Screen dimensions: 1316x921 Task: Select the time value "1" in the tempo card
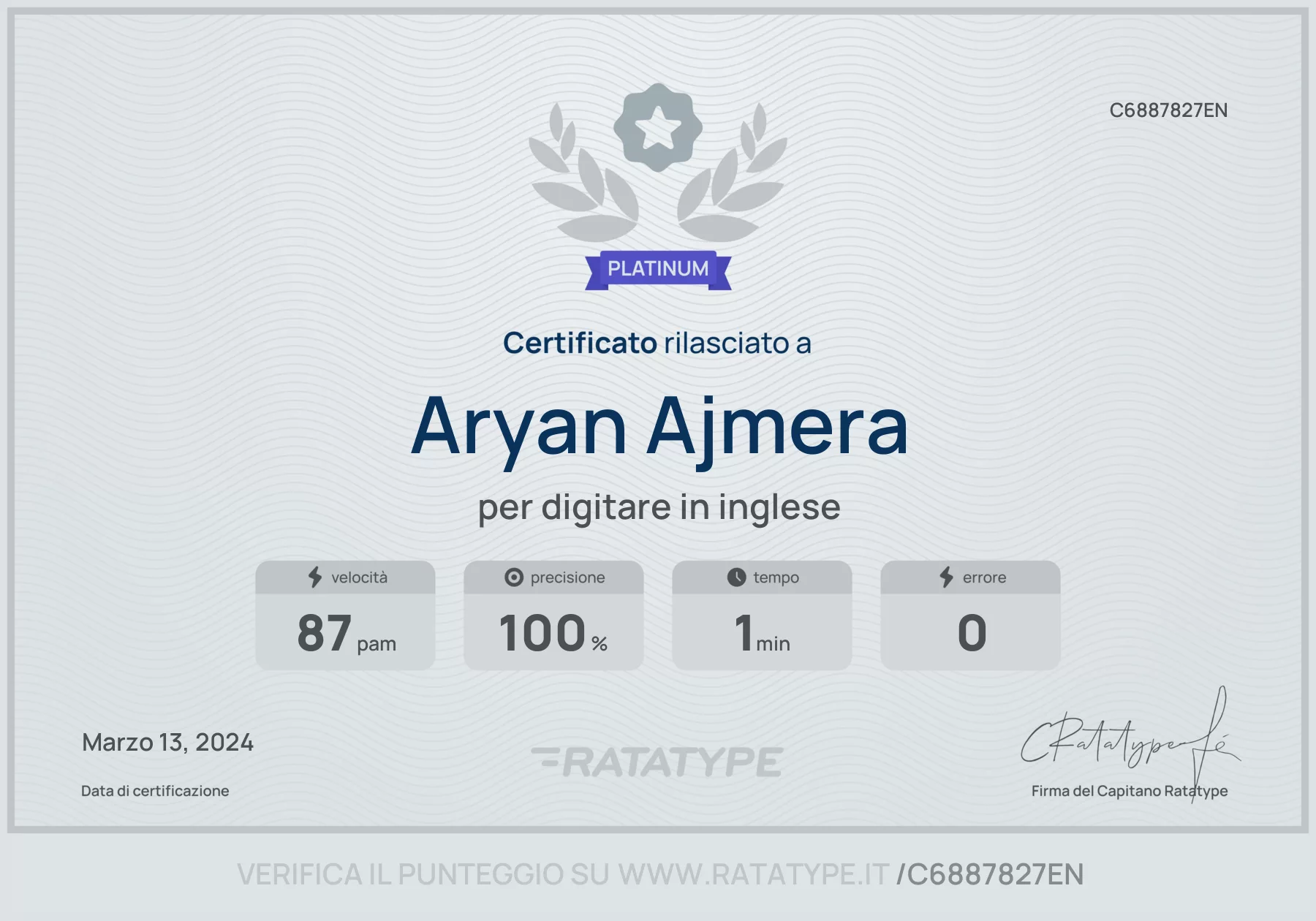[x=744, y=633]
